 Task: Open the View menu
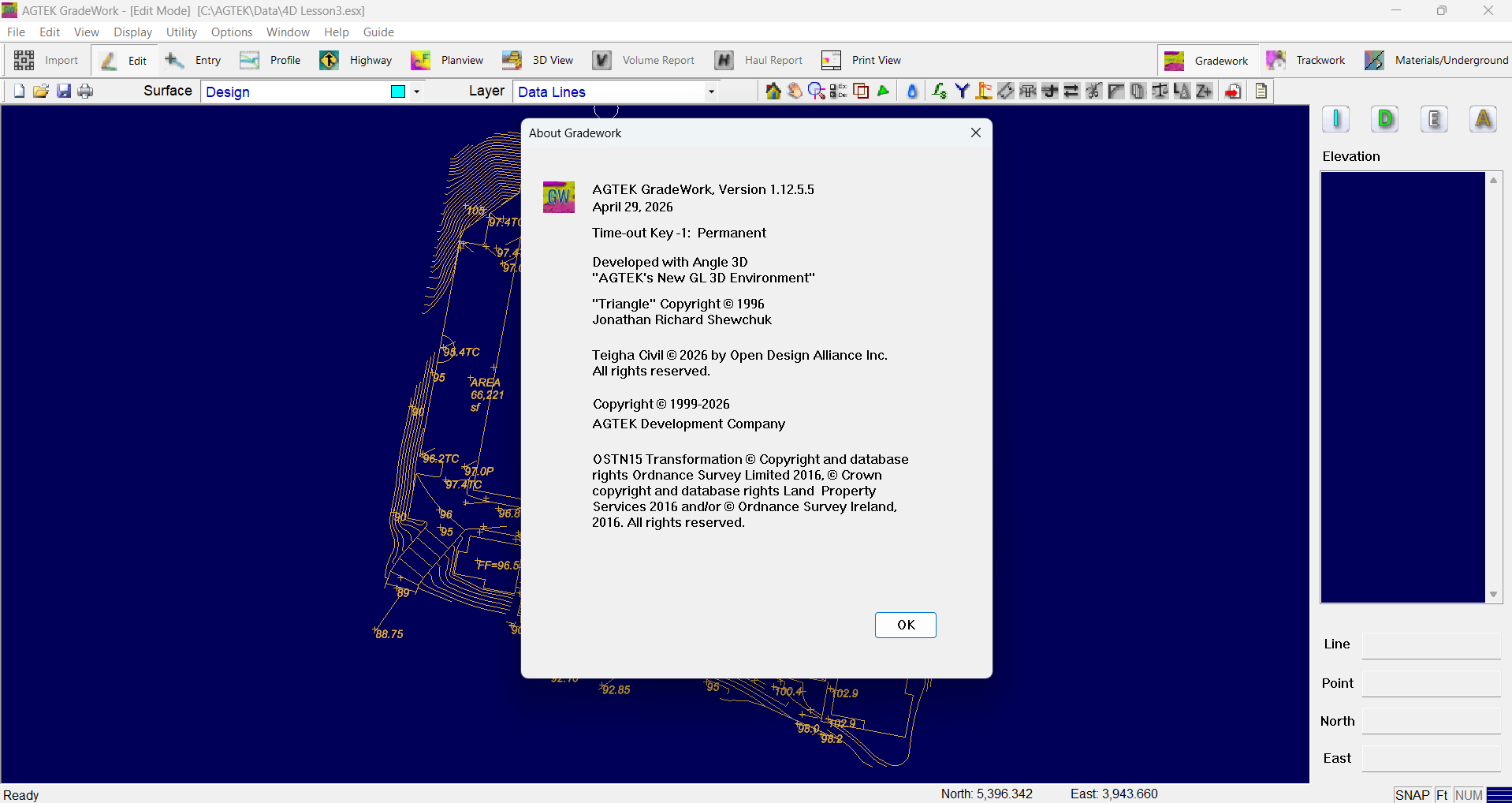pos(87,32)
